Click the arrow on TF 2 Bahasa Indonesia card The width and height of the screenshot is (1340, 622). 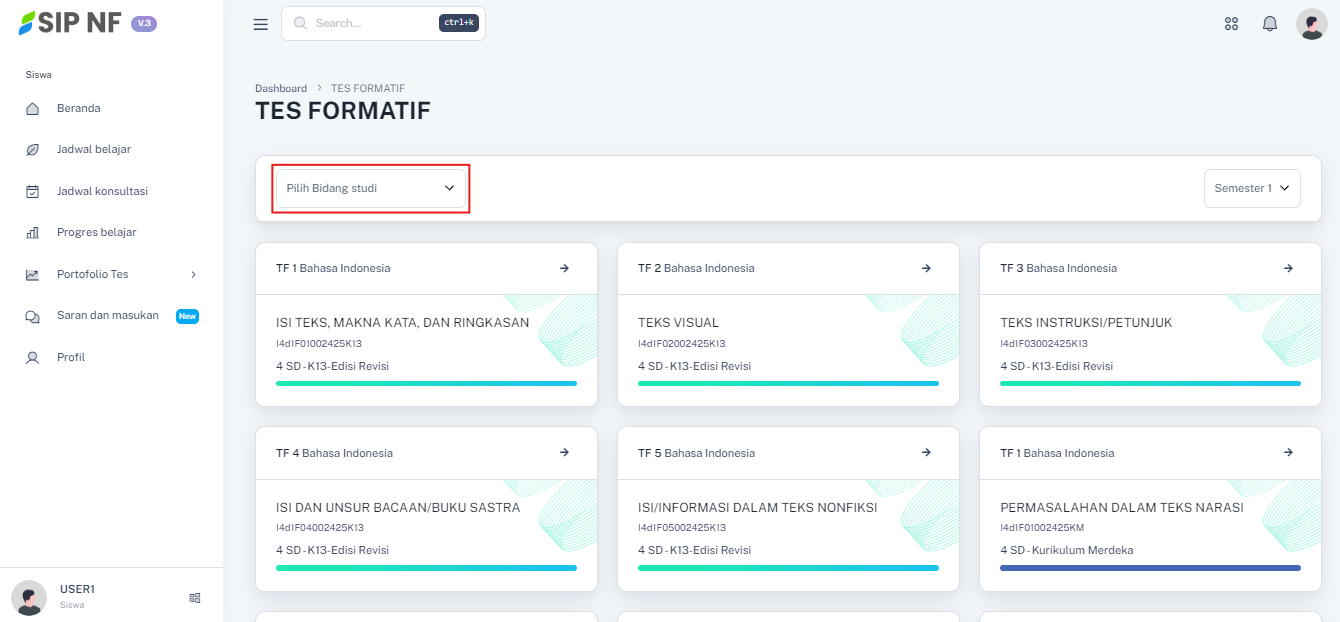926,268
